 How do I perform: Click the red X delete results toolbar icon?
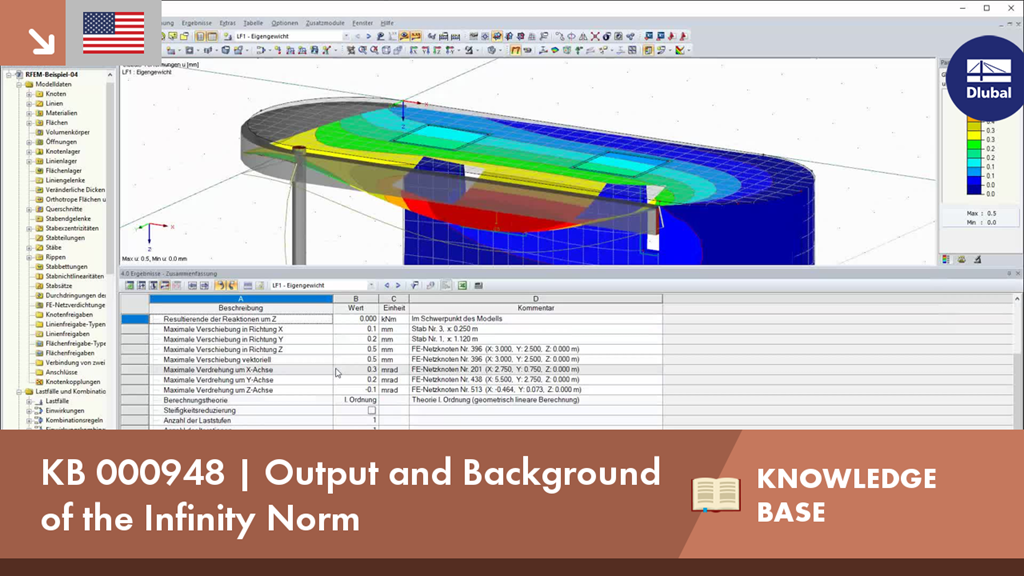pos(595,37)
